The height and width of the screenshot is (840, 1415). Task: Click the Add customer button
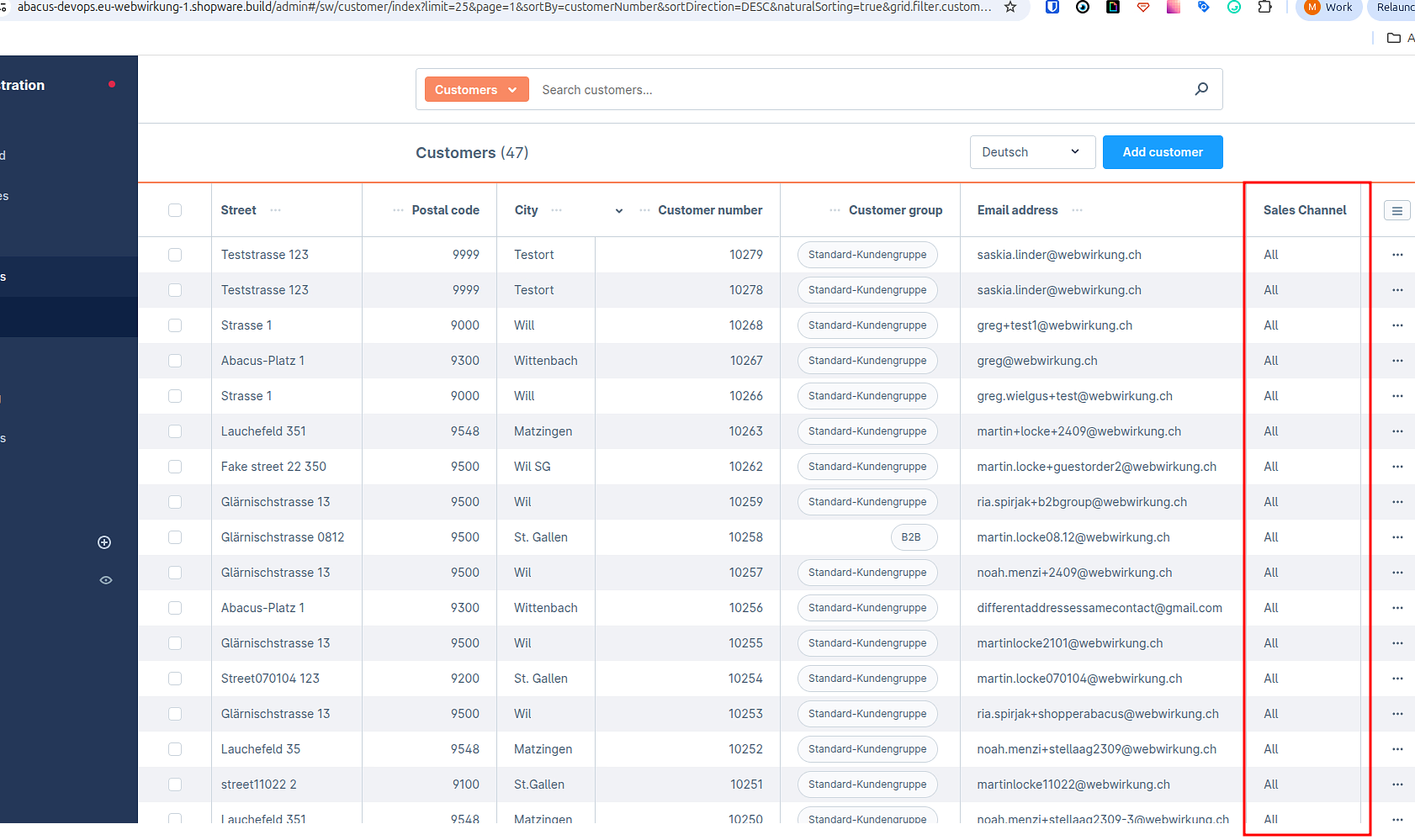pyautogui.click(x=1163, y=152)
